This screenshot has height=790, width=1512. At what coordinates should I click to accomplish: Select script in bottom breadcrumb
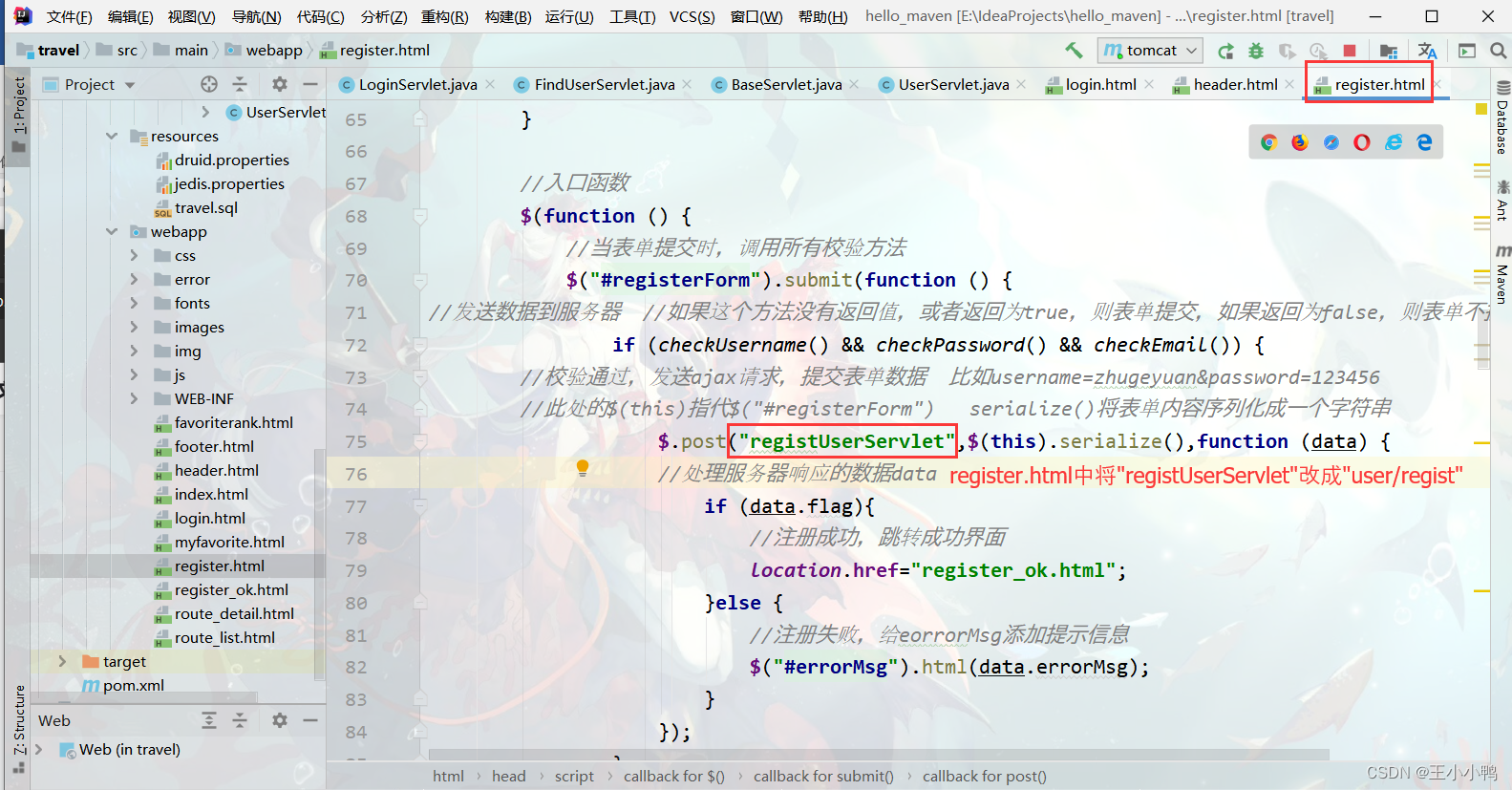(574, 777)
